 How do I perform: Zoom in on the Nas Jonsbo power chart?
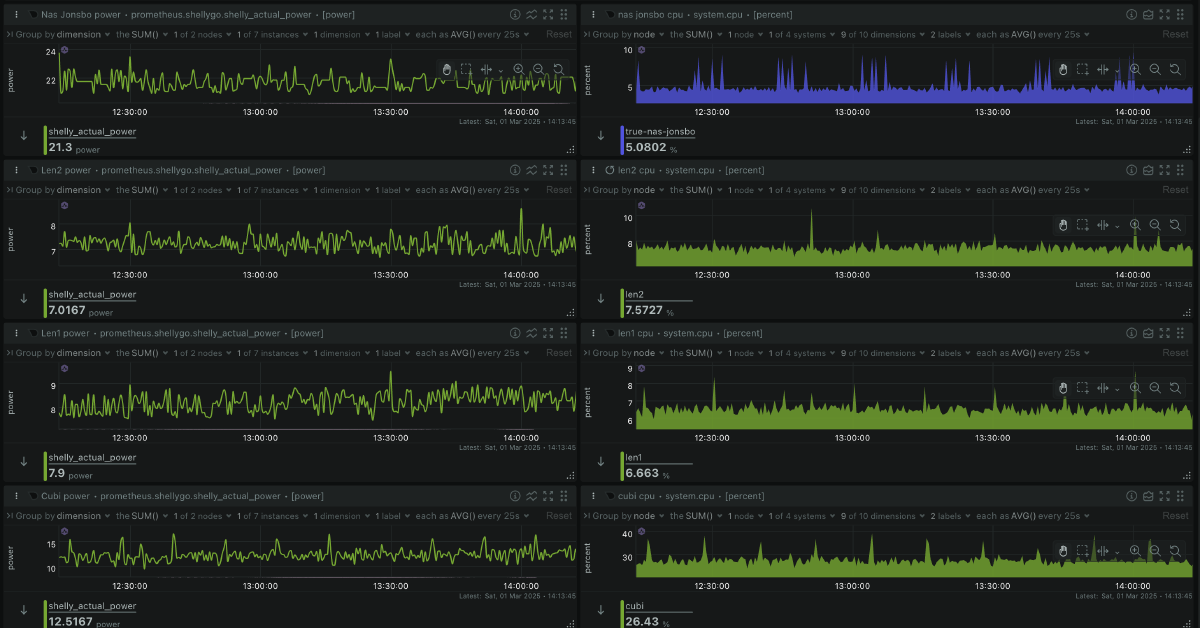[518, 69]
